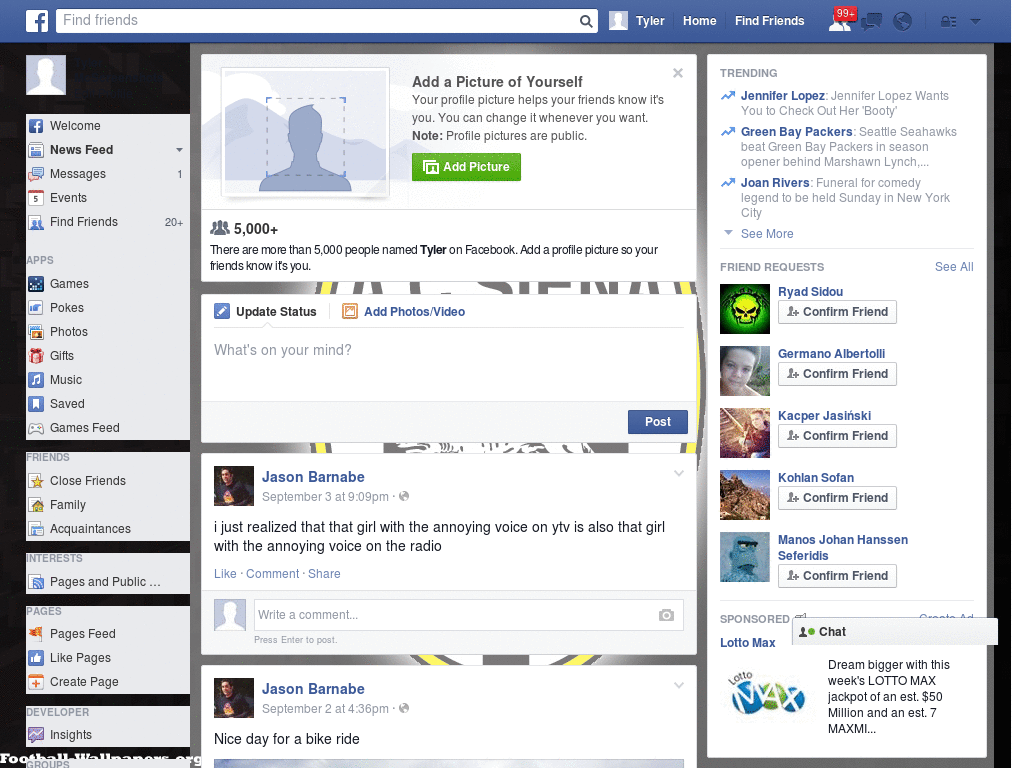The height and width of the screenshot is (768, 1024).
Task: Confirm Manos Johan Hanssen Seferidis request
Action: tap(837, 576)
